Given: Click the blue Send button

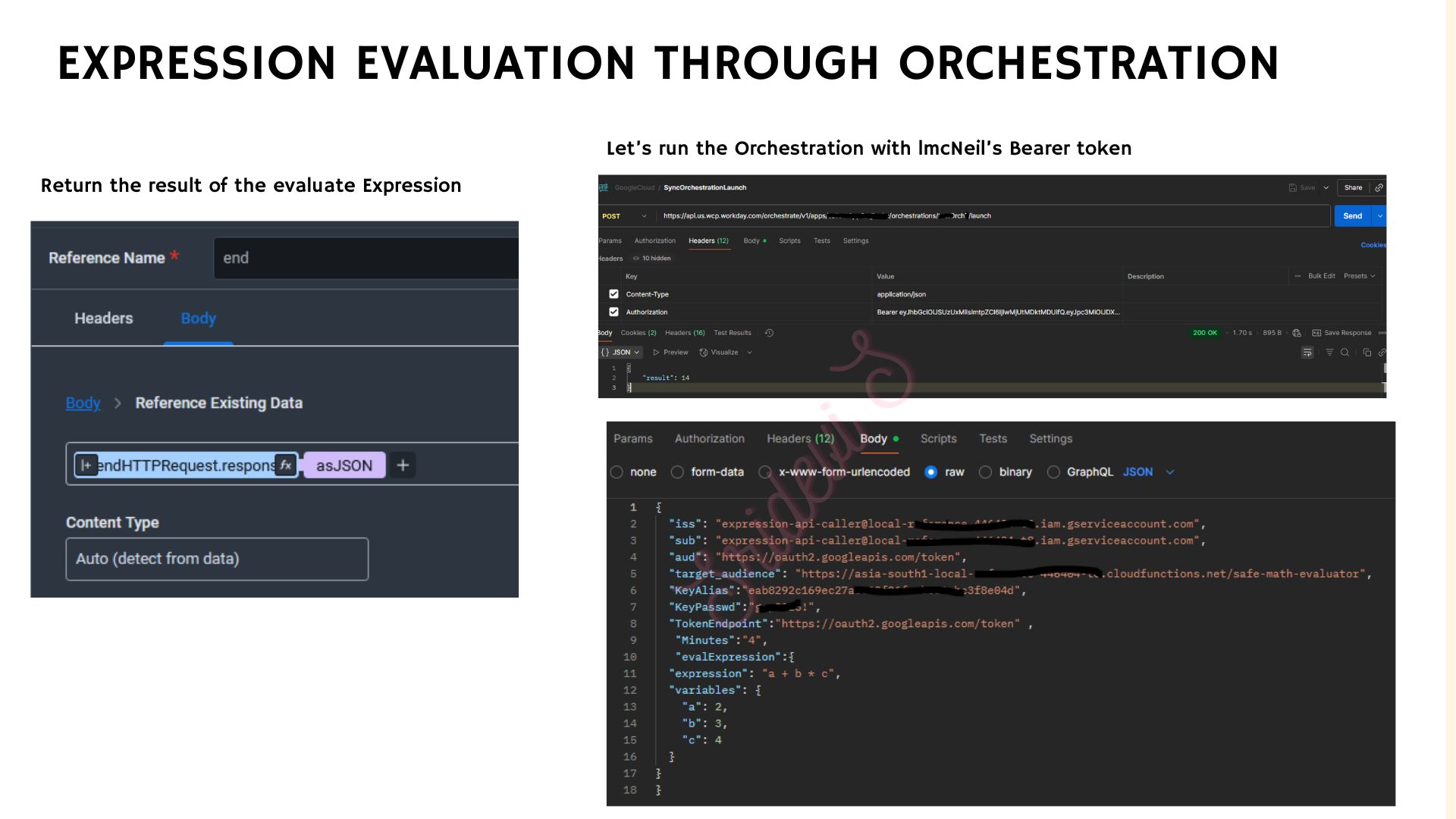Looking at the screenshot, I should pos(1353,216).
